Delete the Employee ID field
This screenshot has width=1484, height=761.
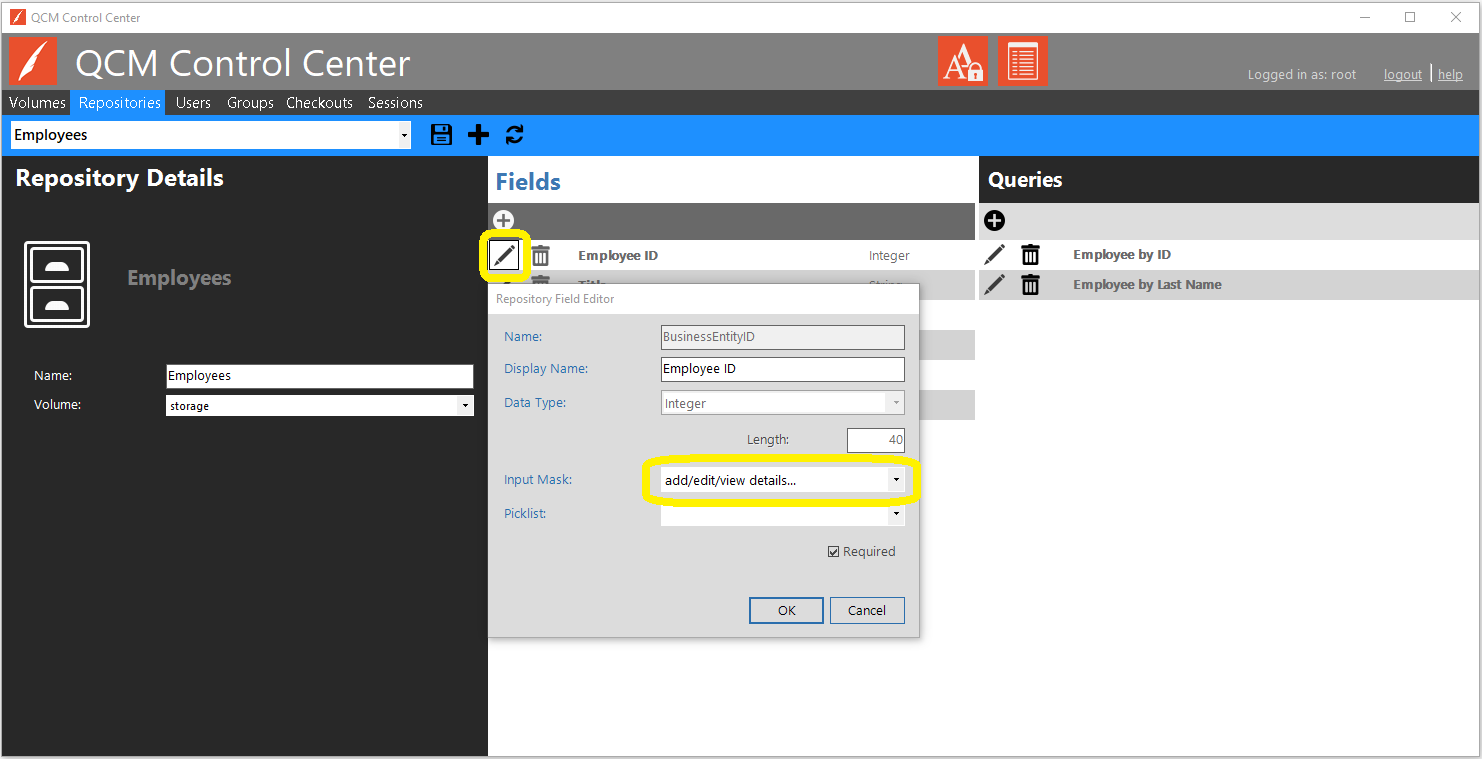541,255
